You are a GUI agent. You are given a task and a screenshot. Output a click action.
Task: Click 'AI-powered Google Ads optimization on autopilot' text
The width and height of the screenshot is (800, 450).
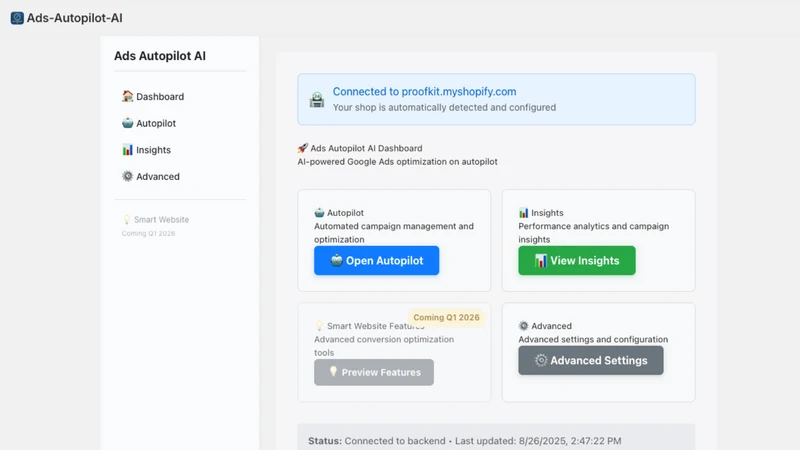397,161
